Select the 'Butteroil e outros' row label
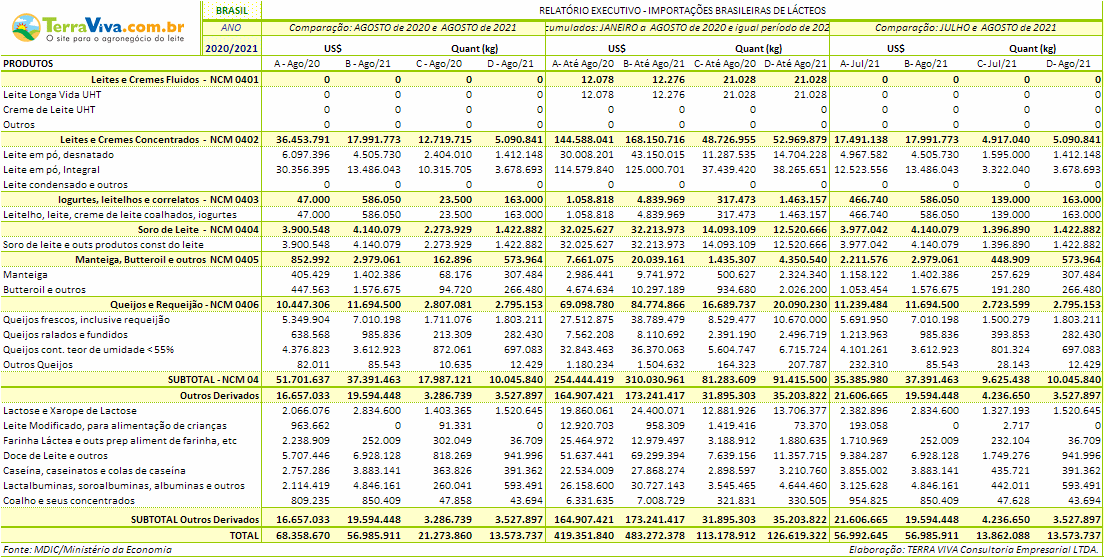Image resolution: width=1104 pixels, height=557 pixels. click(42, 290)
